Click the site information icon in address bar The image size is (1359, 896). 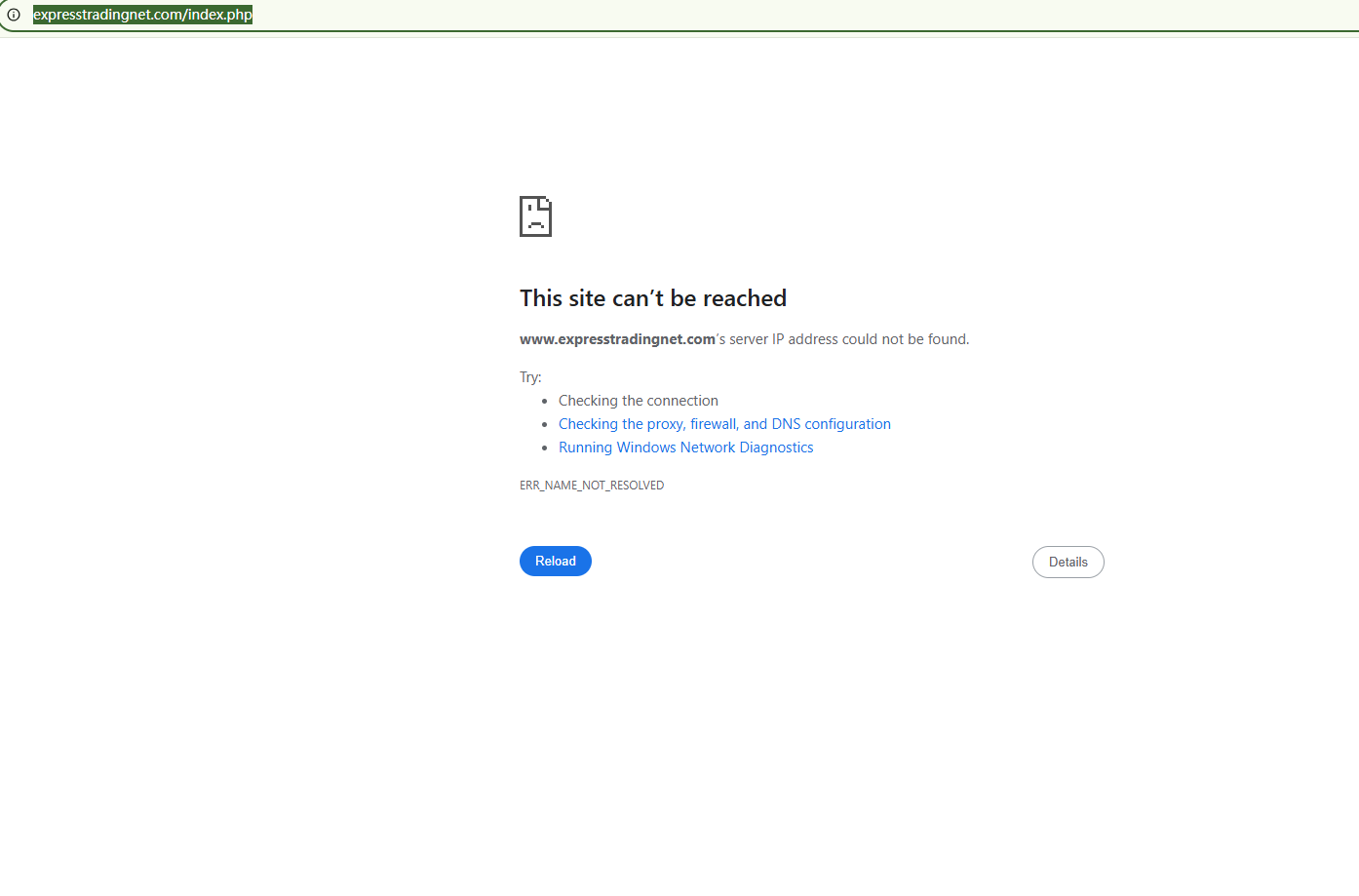tap(14, 15)
